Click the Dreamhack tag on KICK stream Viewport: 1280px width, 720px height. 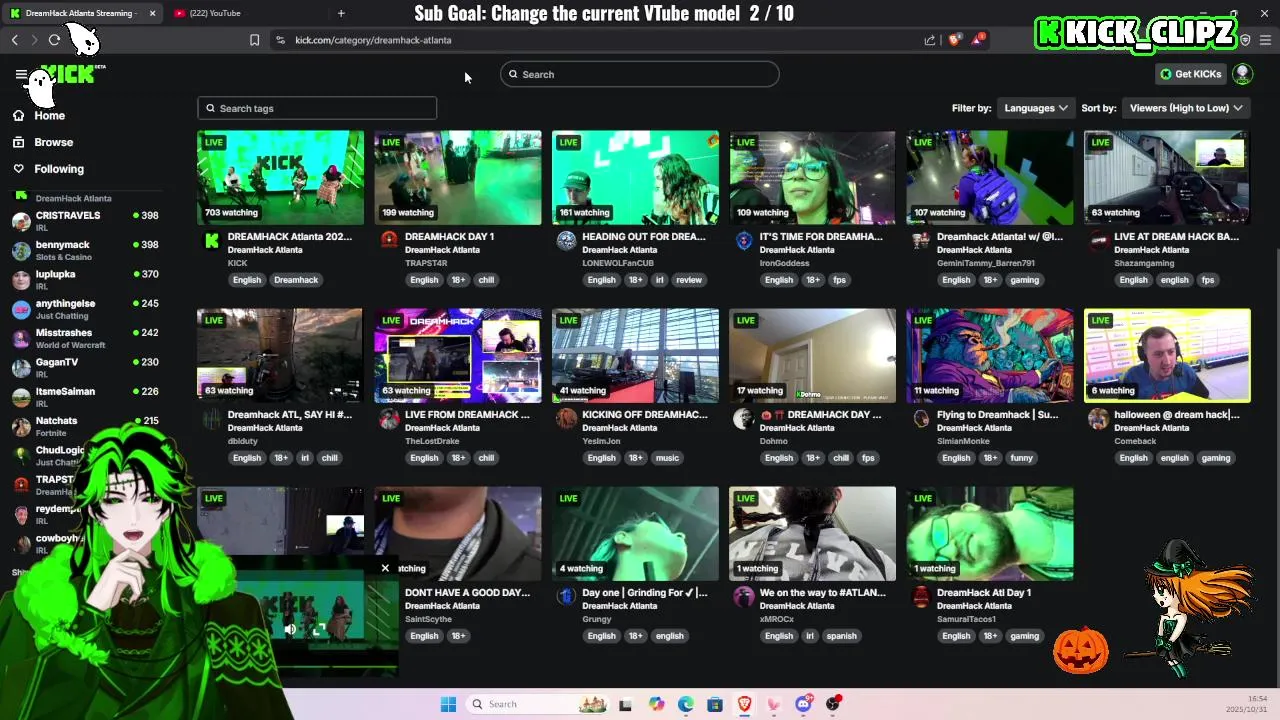coord(296,280)
